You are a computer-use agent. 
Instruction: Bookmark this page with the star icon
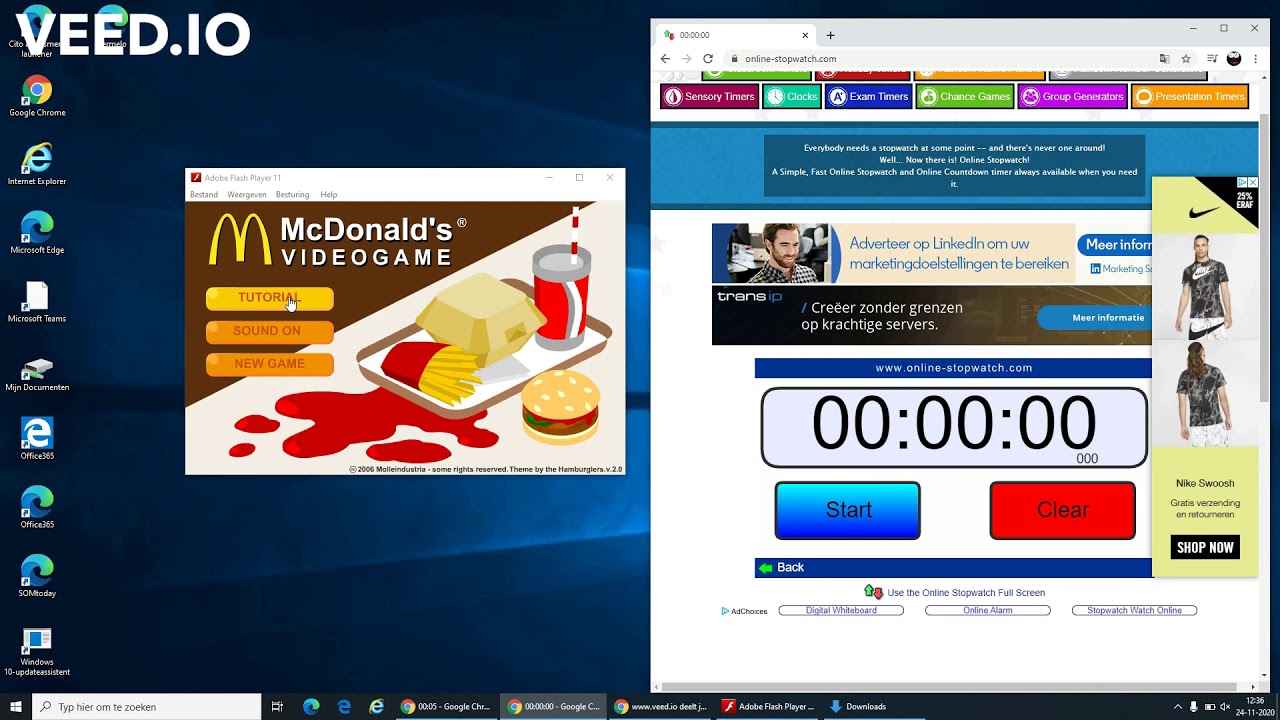1186,59
